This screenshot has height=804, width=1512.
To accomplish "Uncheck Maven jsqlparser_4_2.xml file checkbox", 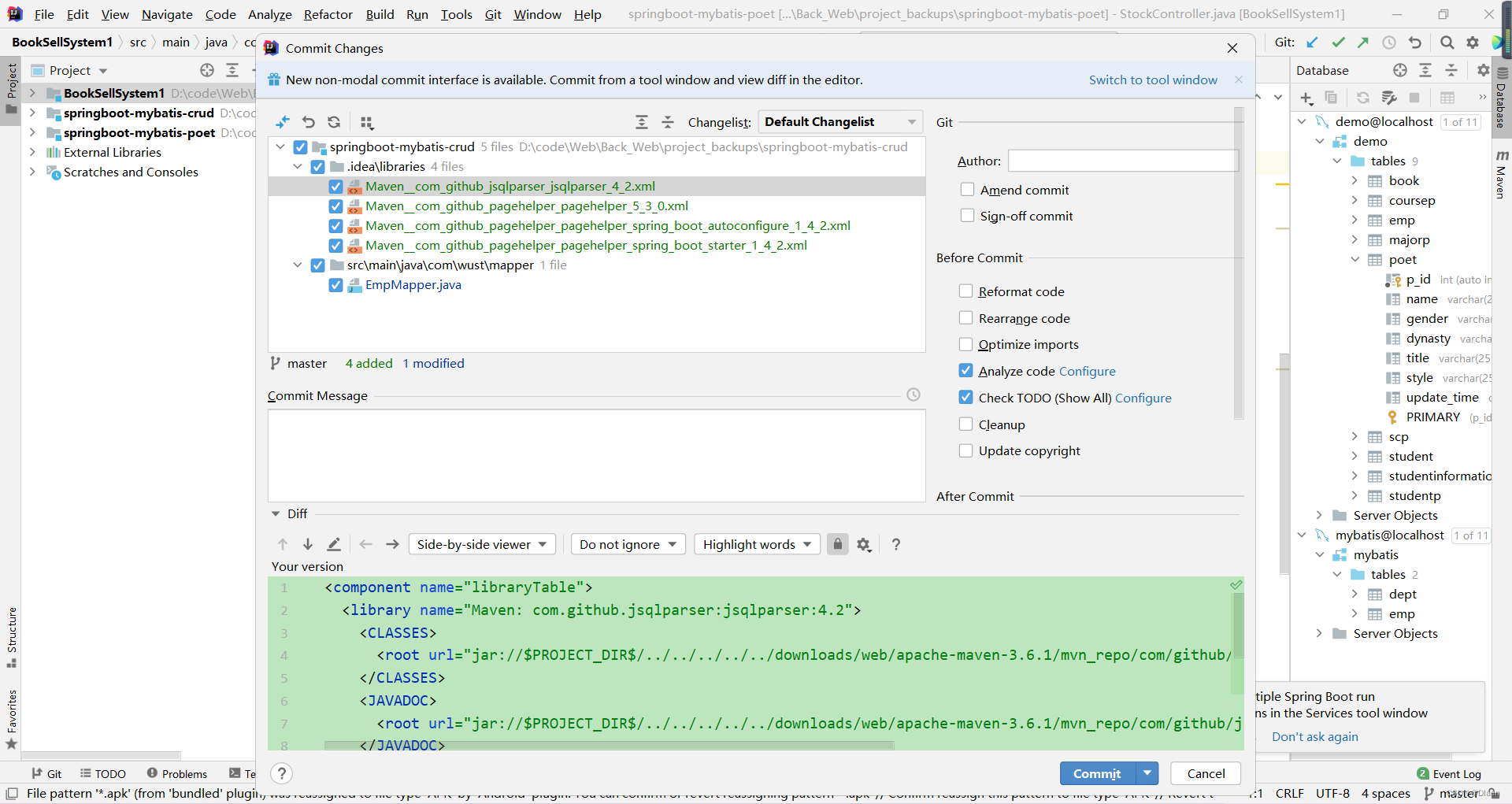I will point(335,187).
